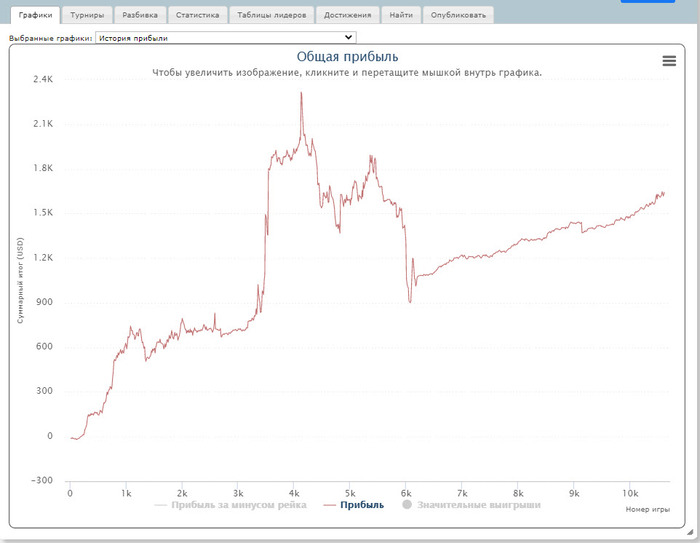700x543 pixels.
Task: Click the window resize grip corner
Action: coord(690,532)
